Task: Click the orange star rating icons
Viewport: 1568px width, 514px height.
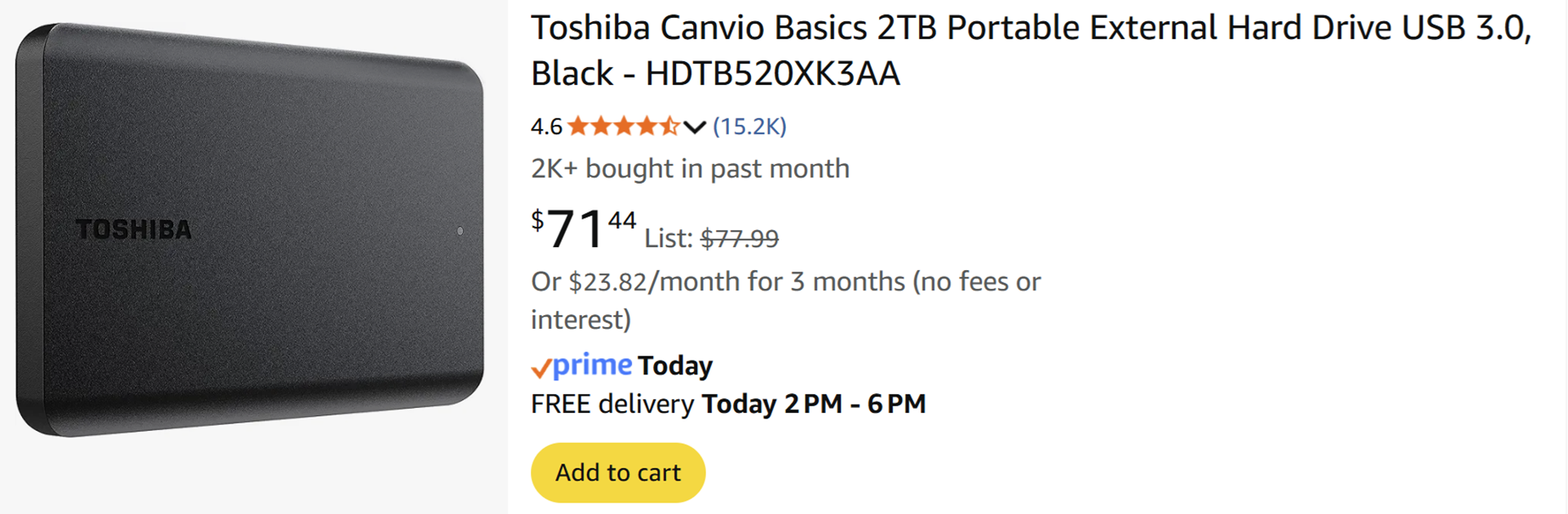Action: [624, 126]
